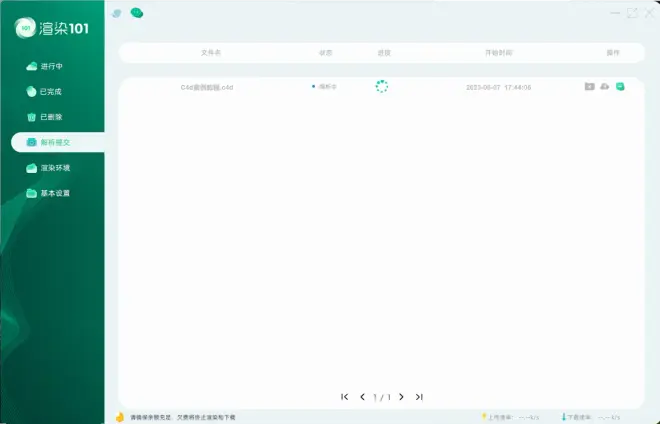Click the start time 17:44:06 cell
Image resolution: width=660 pixels, height=424 pixels.
point(498,88)
